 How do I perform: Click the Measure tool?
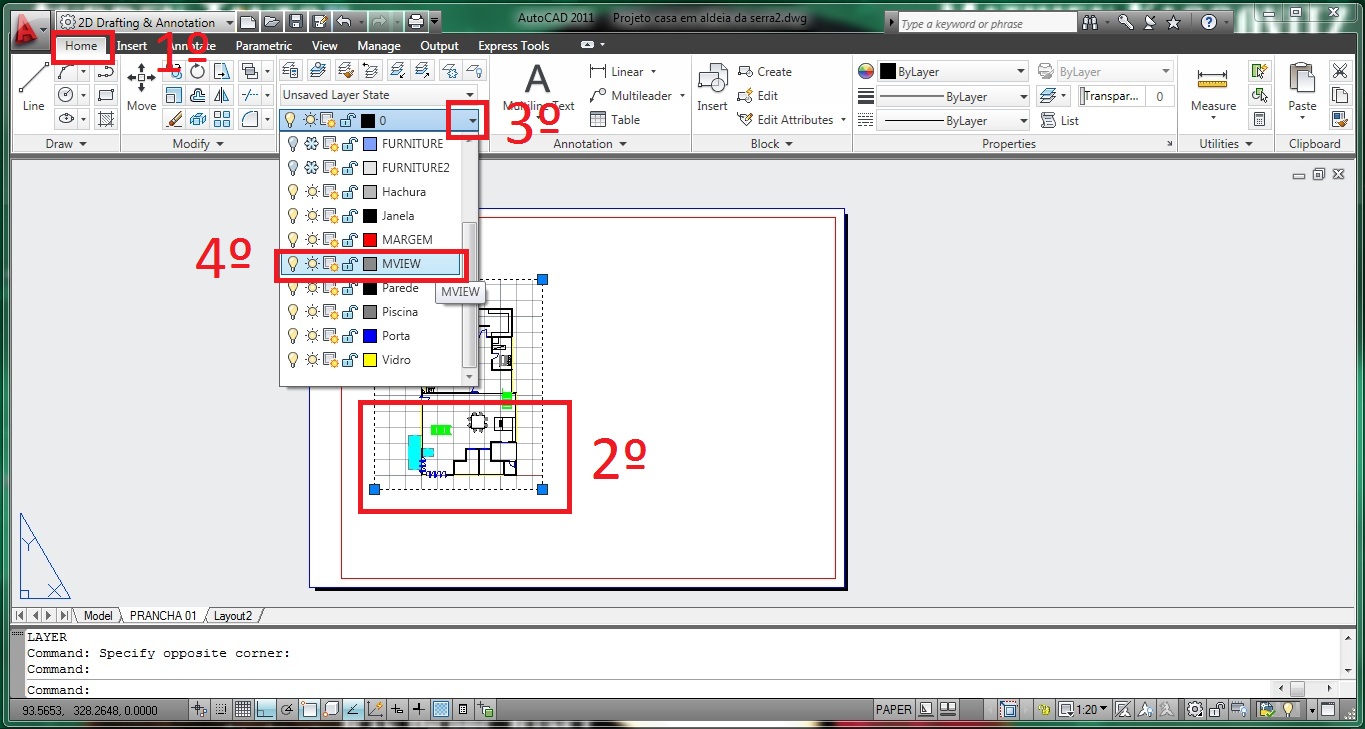1212,92
